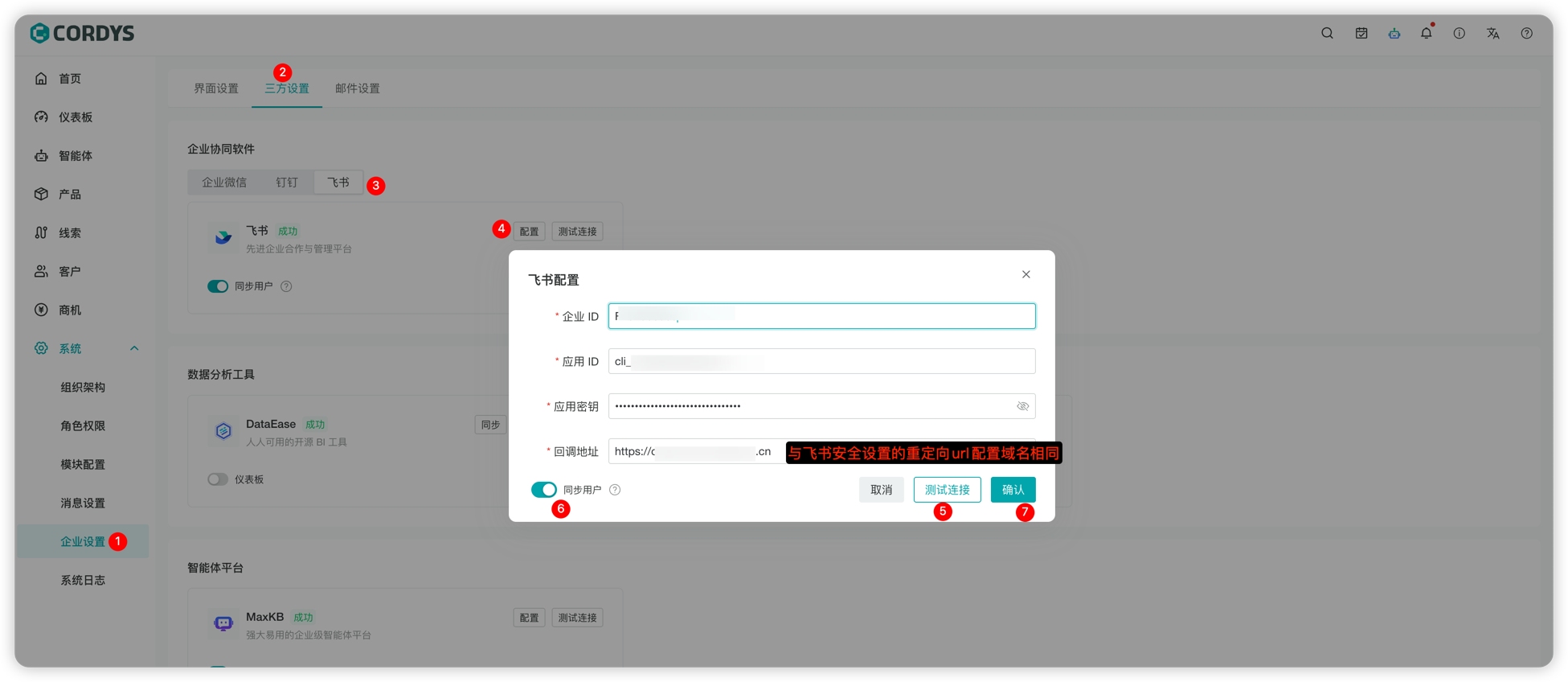Screen dimensions: 1568x682
Task: Click the 企业协同软件 section heading
Action: tap(221, 149)
